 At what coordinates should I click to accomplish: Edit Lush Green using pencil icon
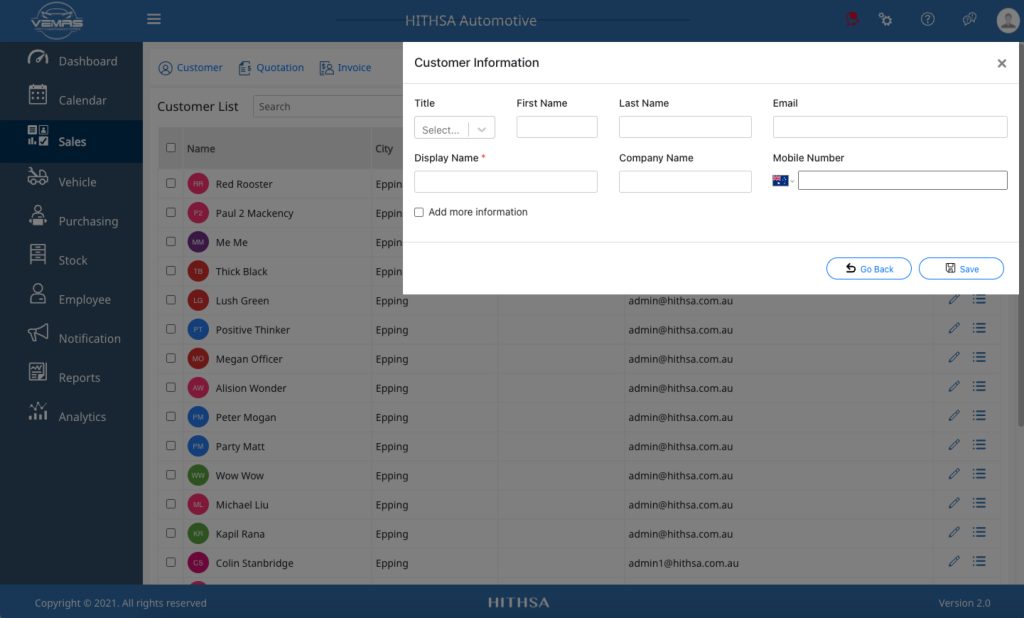954,299
